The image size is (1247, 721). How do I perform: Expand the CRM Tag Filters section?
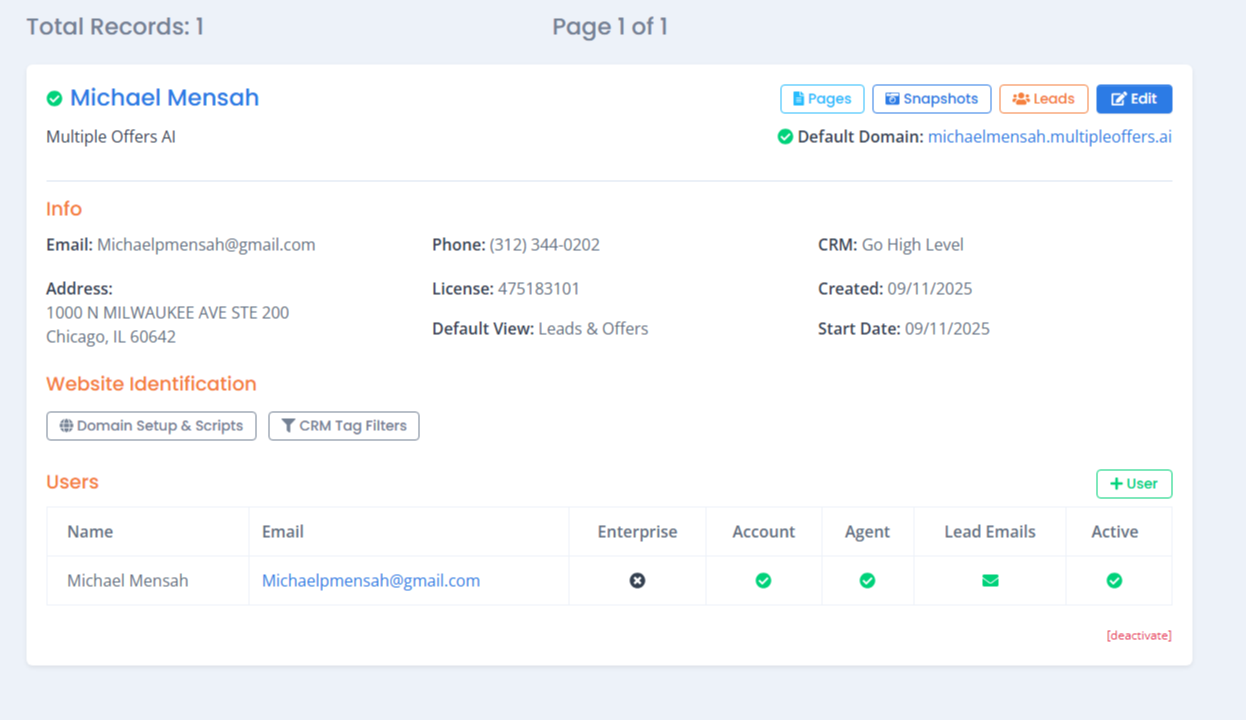point(343,425)
